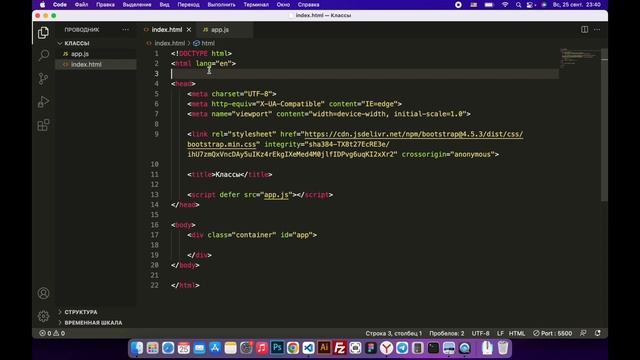
Task: Close the index.html tab
Action: [x=189, y=30]
